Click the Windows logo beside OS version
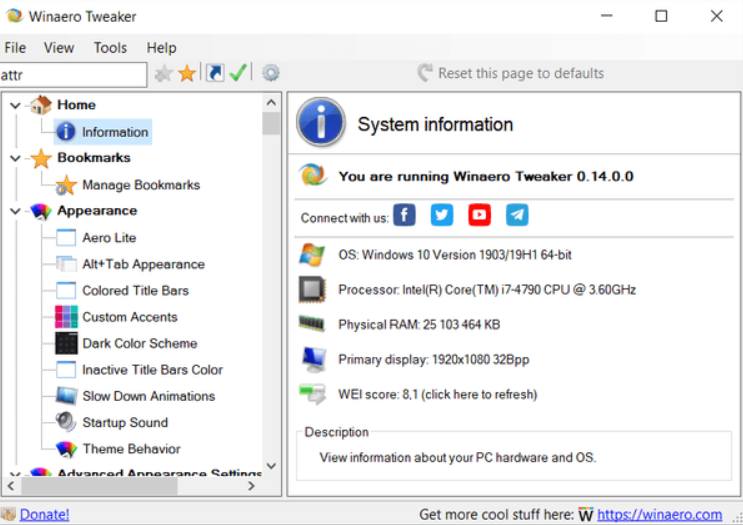Viewport: 743px width, 525px height. pyautogui.click(x=312, y=255)
